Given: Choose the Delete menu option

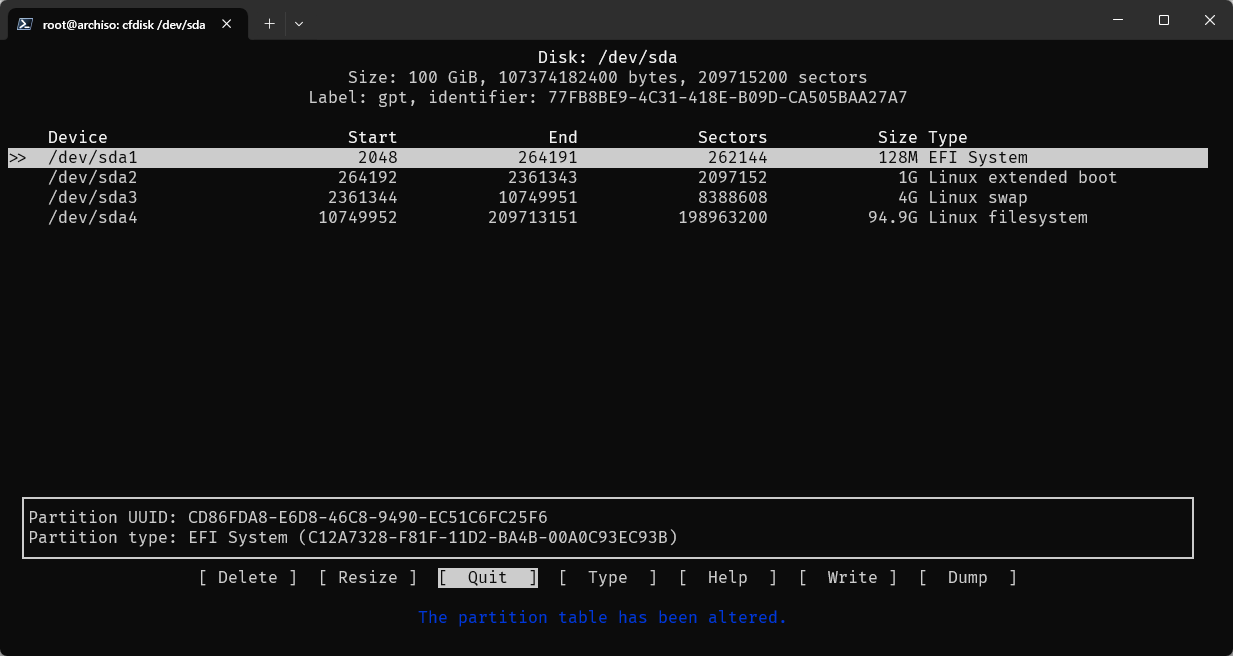Looking at the screenshot, I should (247, 578).
